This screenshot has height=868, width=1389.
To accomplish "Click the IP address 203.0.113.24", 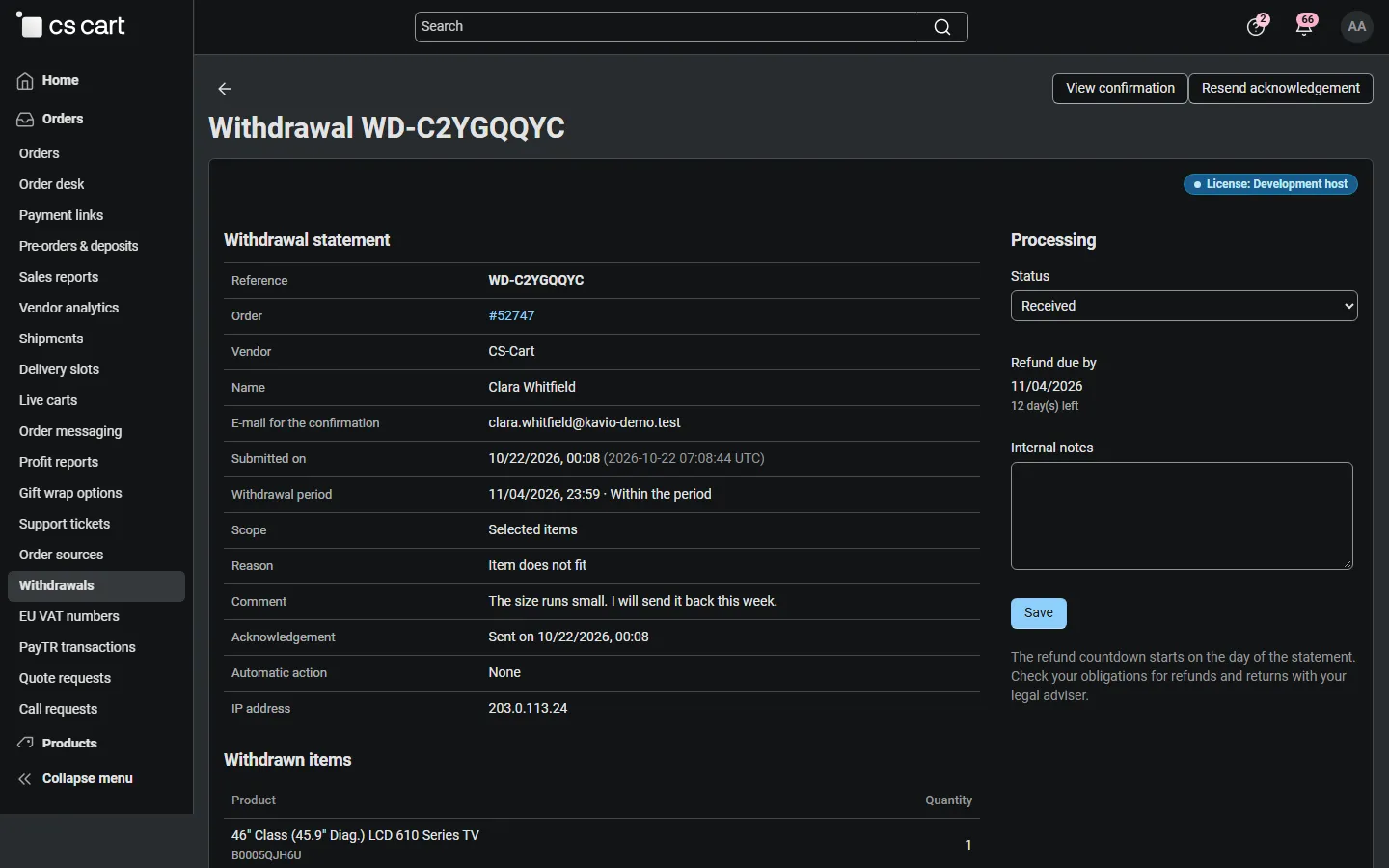I will tap(528, 708).
